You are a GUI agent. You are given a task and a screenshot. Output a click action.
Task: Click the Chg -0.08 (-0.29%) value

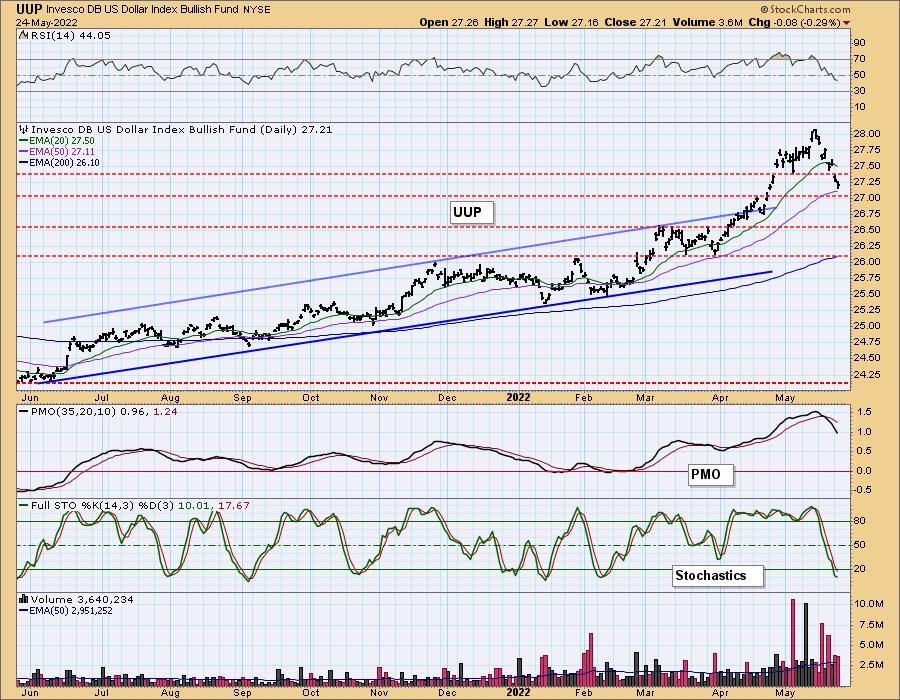794,22
